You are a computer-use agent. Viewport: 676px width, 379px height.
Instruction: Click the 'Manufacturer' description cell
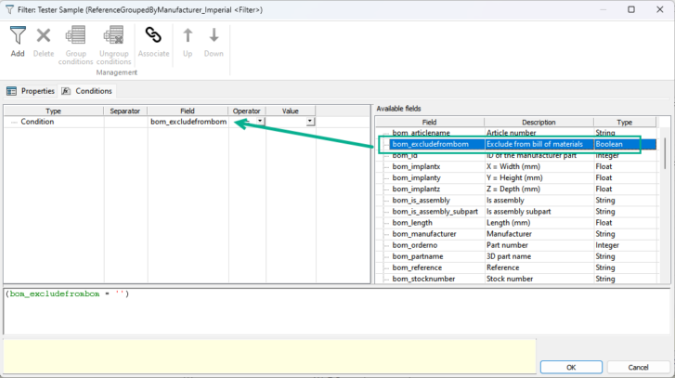pyautogui.click(x=538, y=234)
